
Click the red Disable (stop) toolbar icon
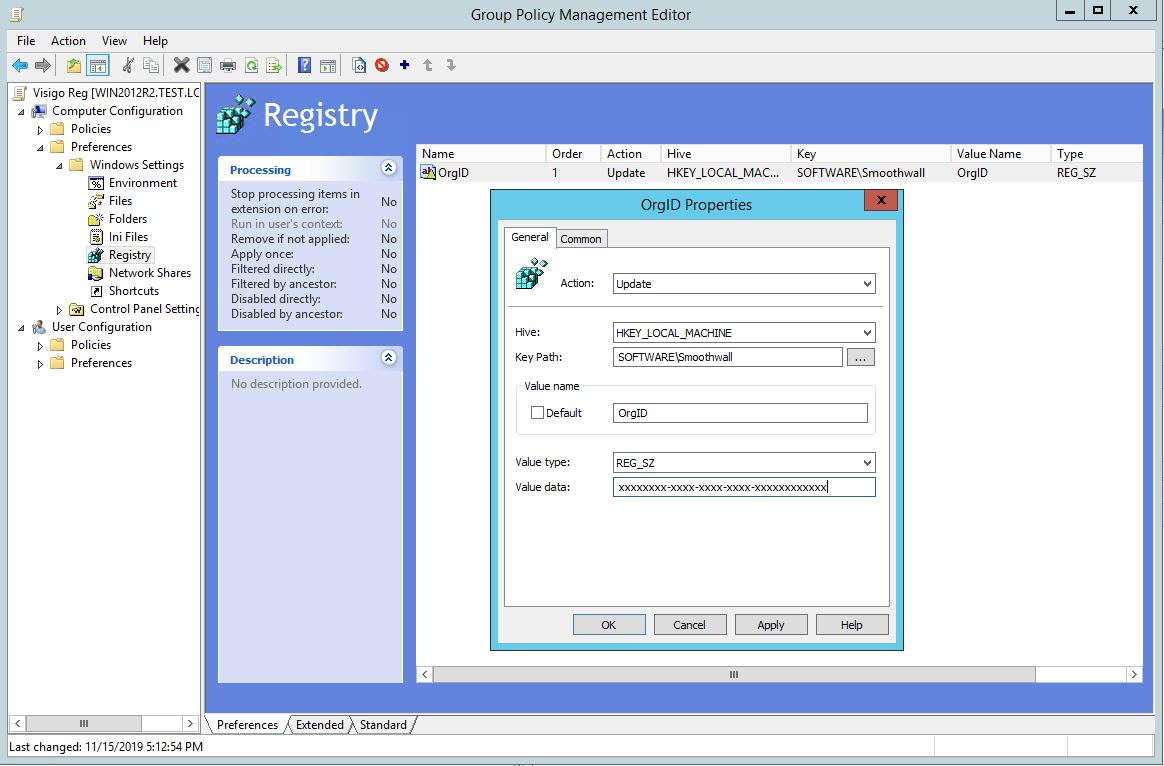383,64
